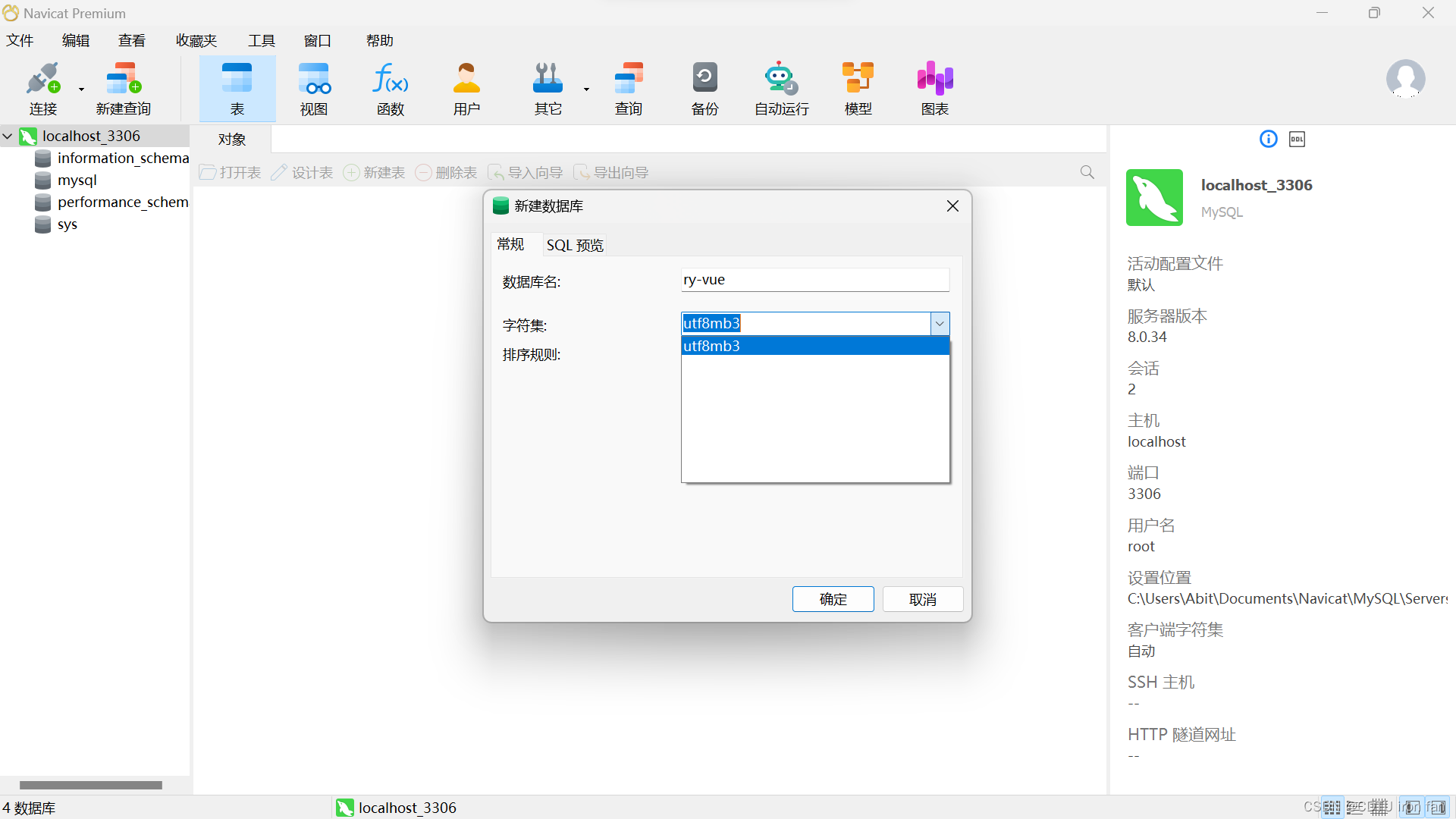Collapse the localhost_3306 connection tree
The height and width of the screenshot is (819, 1456).
point(8,136)
